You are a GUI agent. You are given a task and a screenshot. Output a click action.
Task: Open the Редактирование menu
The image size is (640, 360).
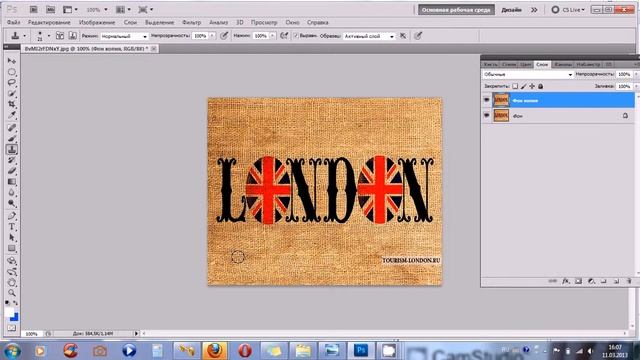click(x=49, y=22)
